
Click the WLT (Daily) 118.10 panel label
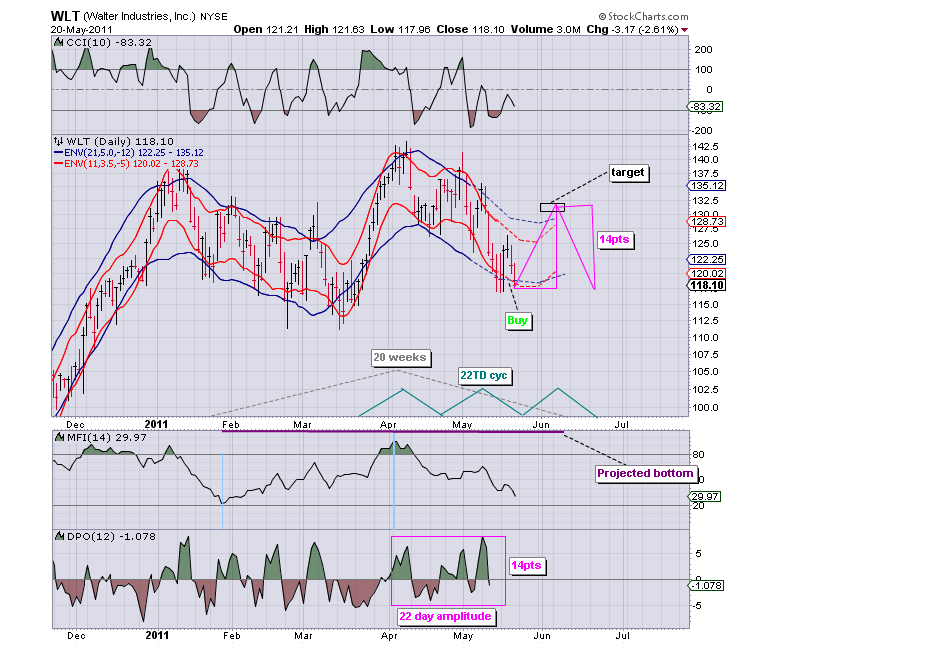pyautogui.click(x=120, y=142)
